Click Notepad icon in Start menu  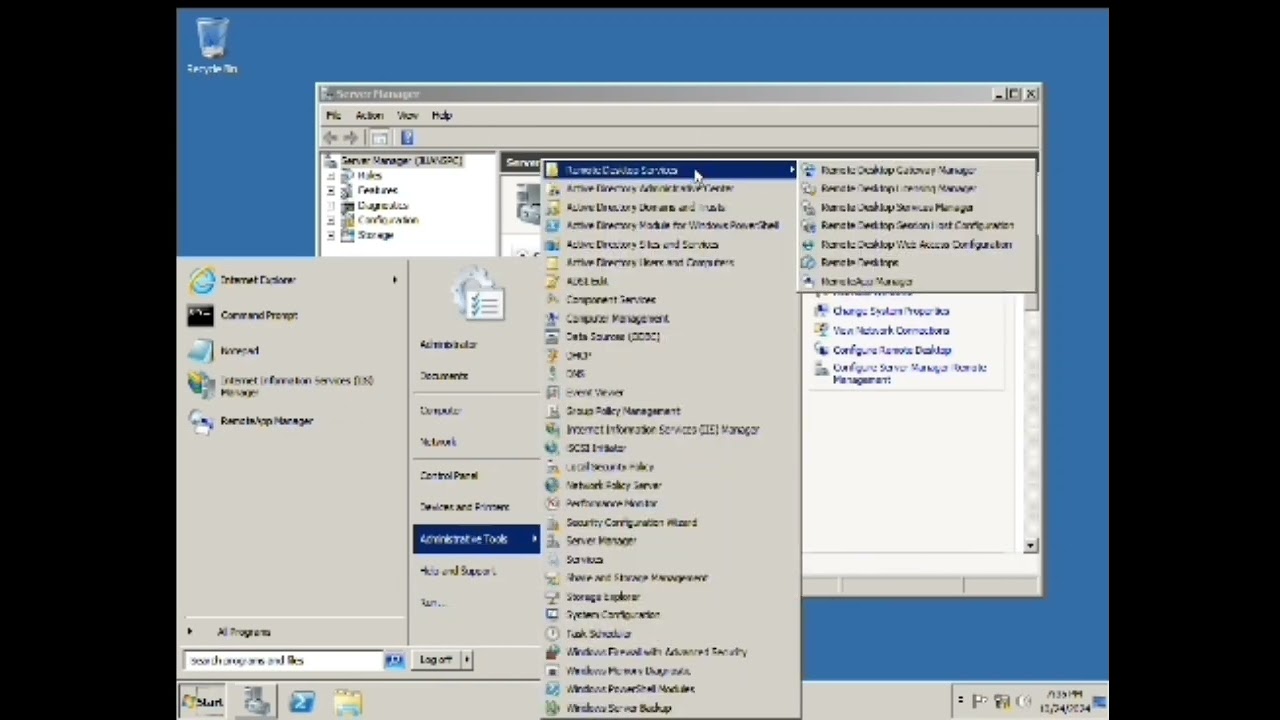click(201, 351)
